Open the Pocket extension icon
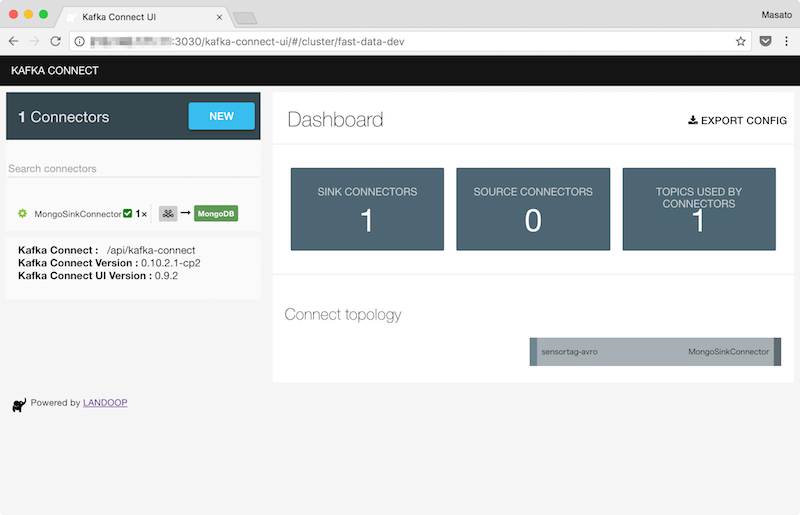Viewport: 800px width, 515px height. [765, 41]
